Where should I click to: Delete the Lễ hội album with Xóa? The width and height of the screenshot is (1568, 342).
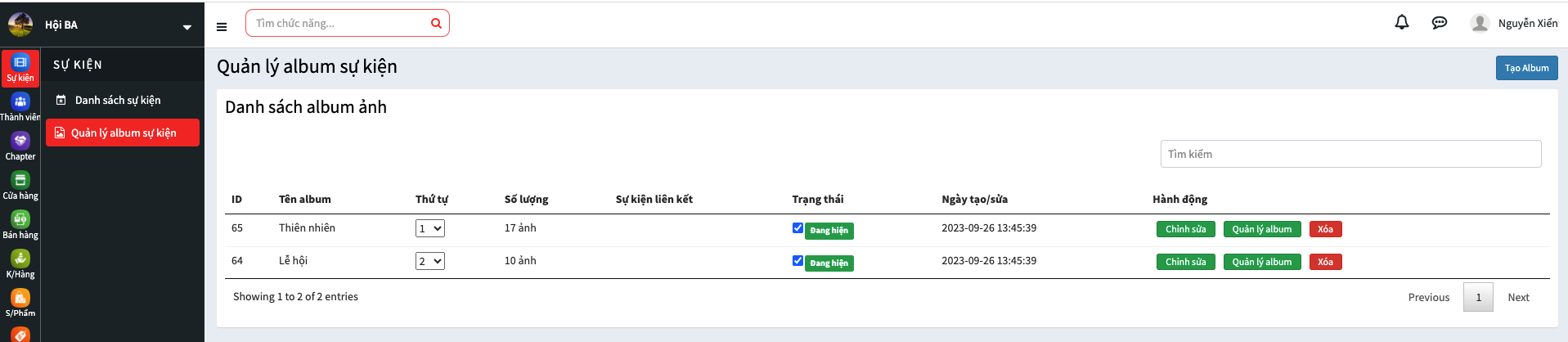click(1325, 262)
